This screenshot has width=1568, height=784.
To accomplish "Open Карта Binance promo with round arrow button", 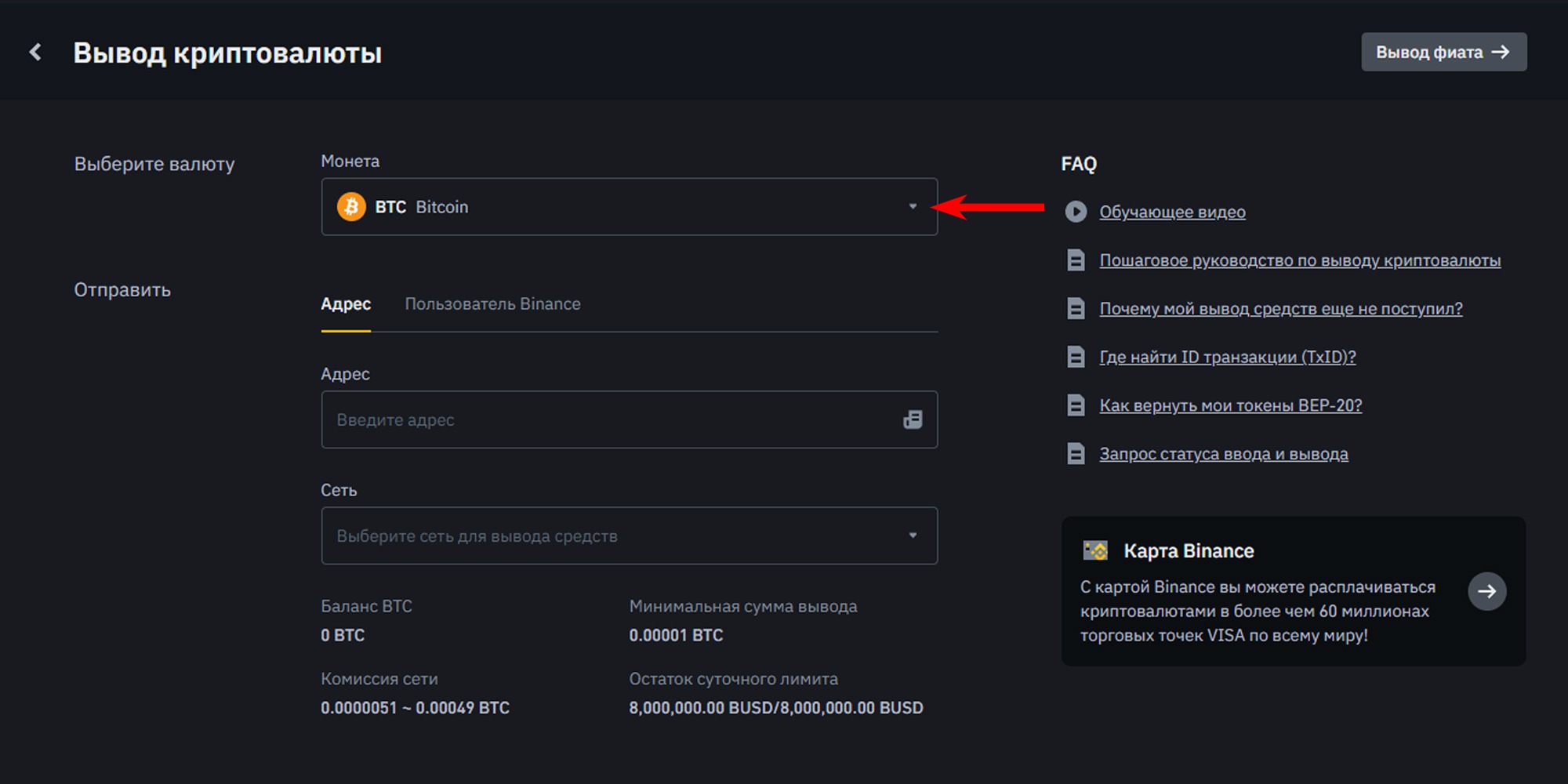I will pos(1487,591).
